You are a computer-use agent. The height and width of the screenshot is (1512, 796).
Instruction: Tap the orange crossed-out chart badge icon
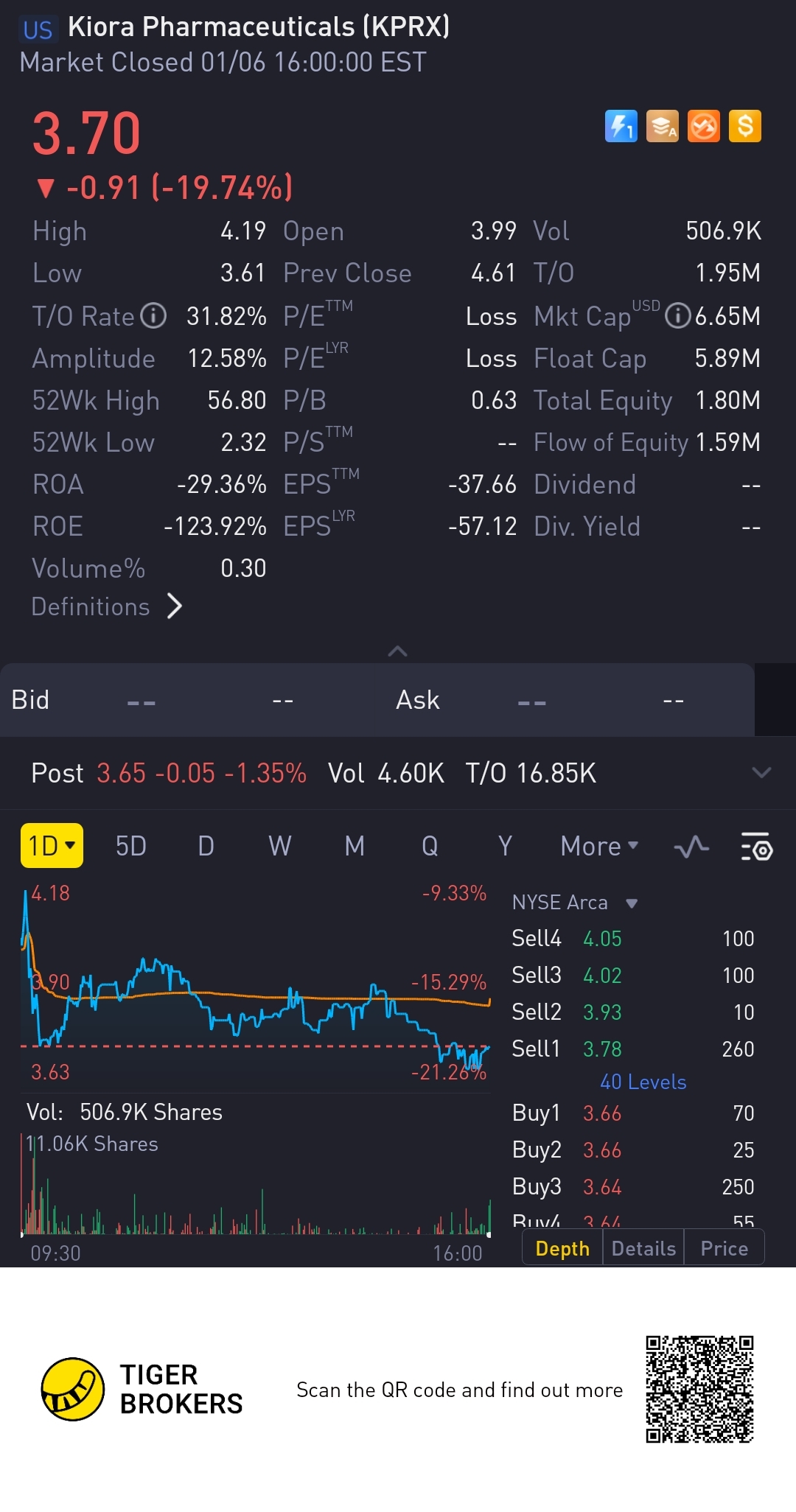pyautogui.click(x=703, y=126)
